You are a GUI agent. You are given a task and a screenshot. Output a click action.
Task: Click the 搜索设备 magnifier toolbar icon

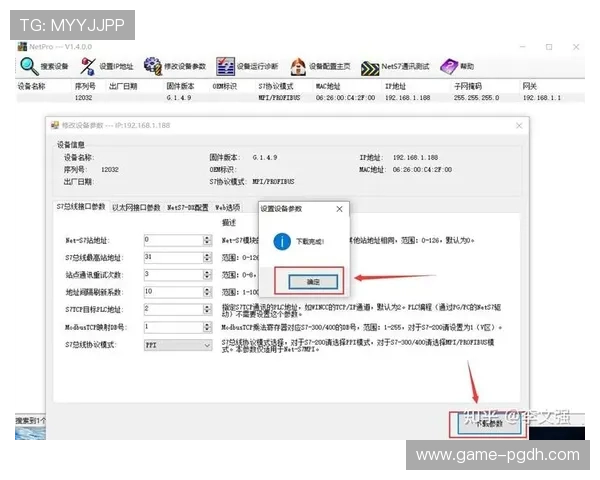[x=29, y=66]
